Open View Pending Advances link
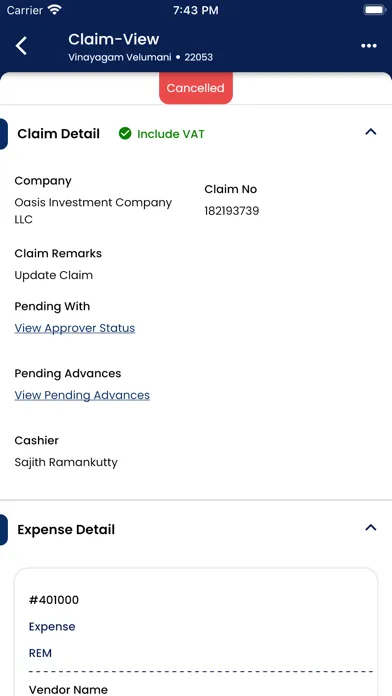Viewport: 392px width, 696px height. click(82, 395)
